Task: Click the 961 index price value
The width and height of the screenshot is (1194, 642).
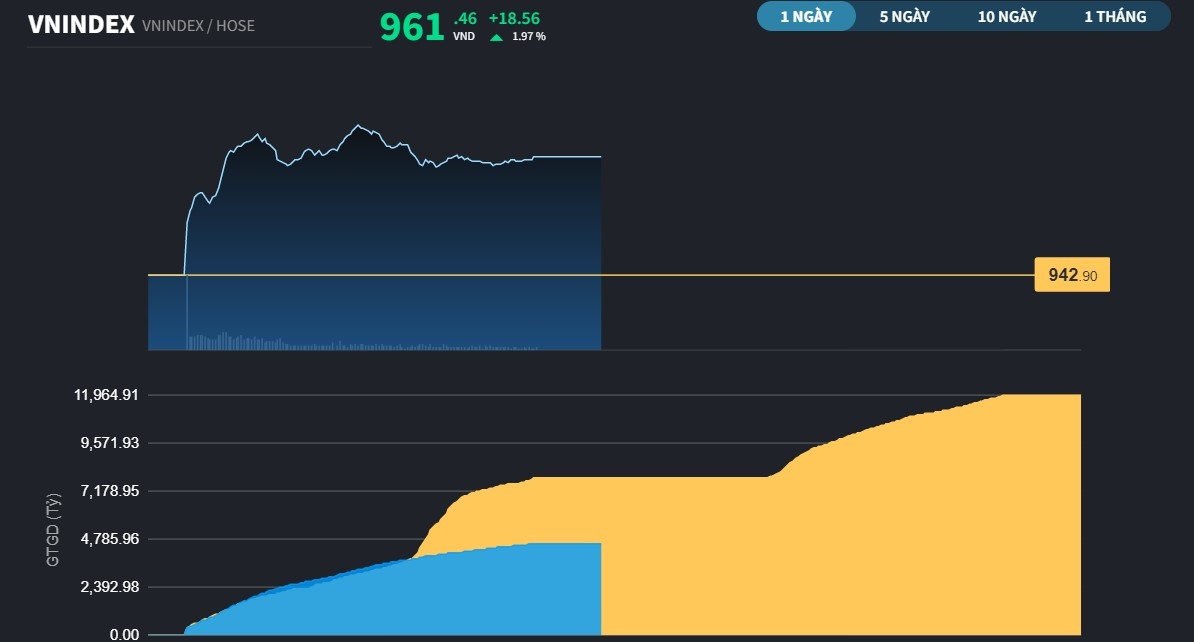Action: pyautogui.click(x=412, y=27)
